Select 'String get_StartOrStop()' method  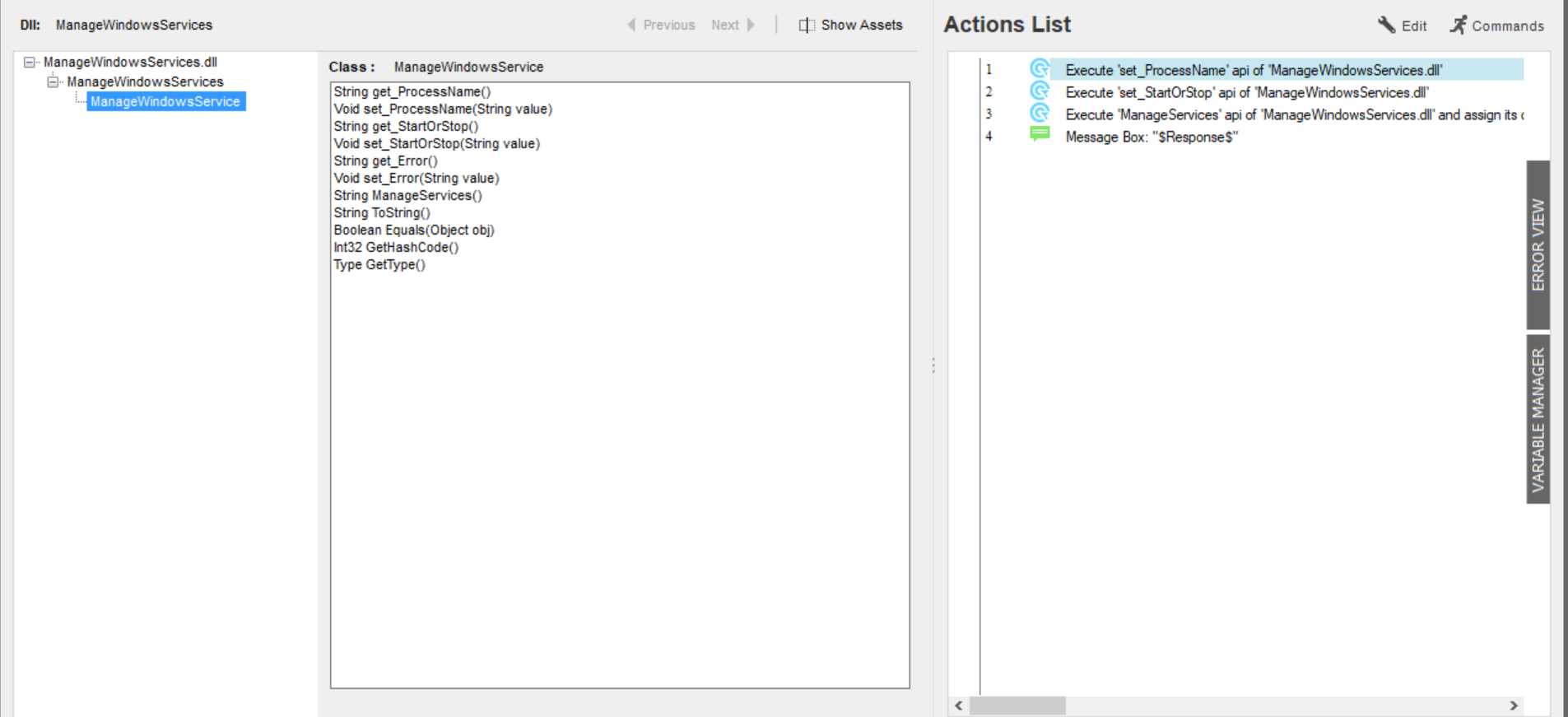pyautogui.click(x=406, y=126)
